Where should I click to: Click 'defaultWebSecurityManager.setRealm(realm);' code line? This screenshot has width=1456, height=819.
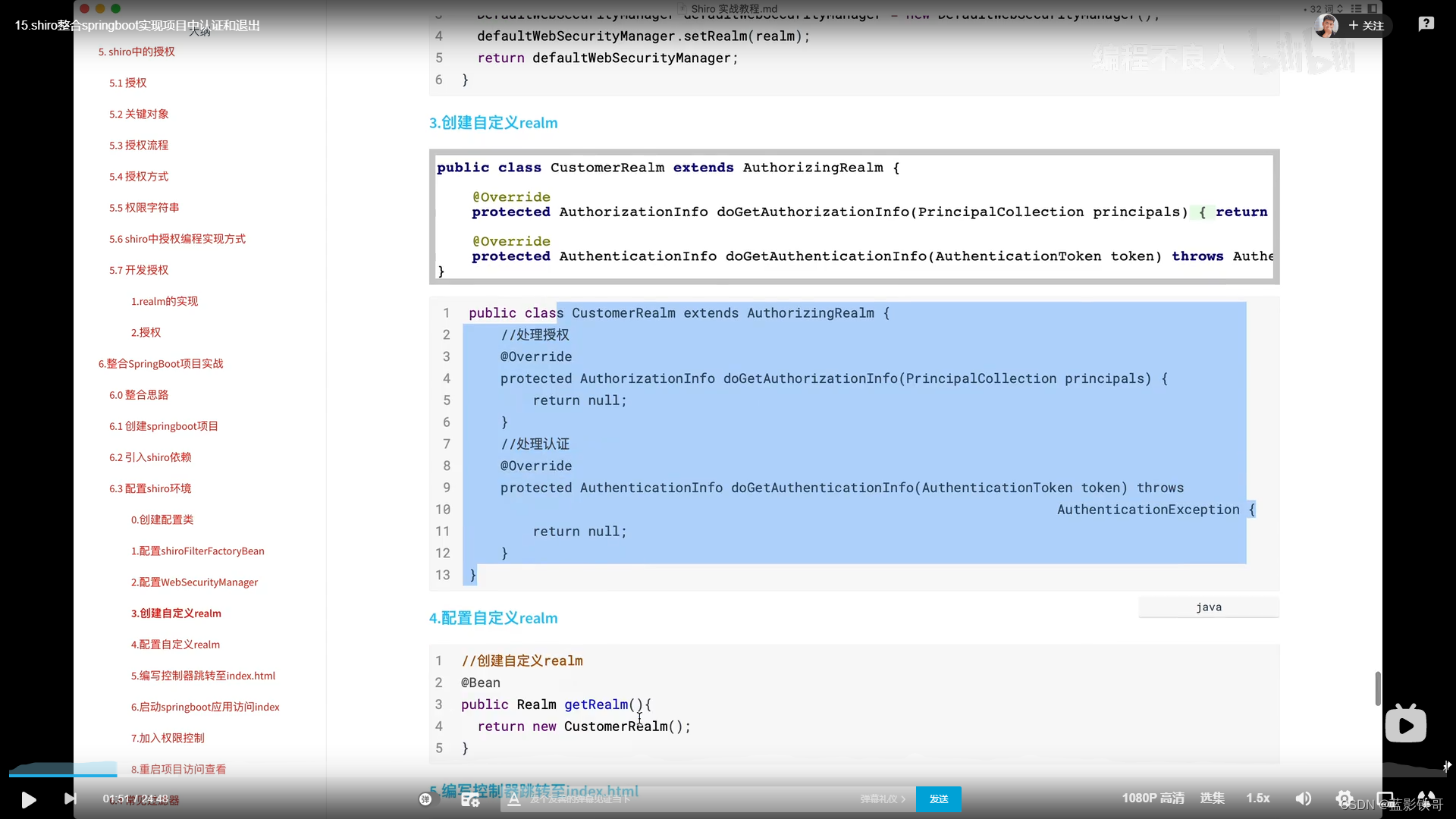click(643, 36)
